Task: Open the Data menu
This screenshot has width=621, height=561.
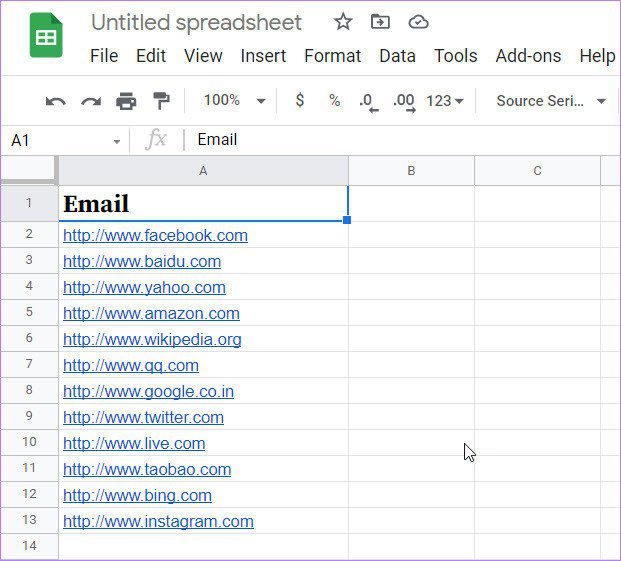Action: coord(397,55)
